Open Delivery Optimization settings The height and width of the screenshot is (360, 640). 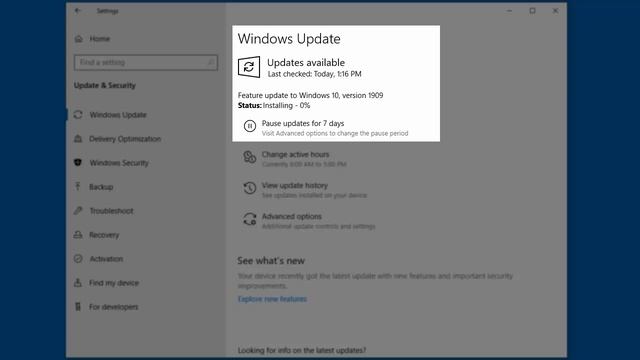[125, 139]
